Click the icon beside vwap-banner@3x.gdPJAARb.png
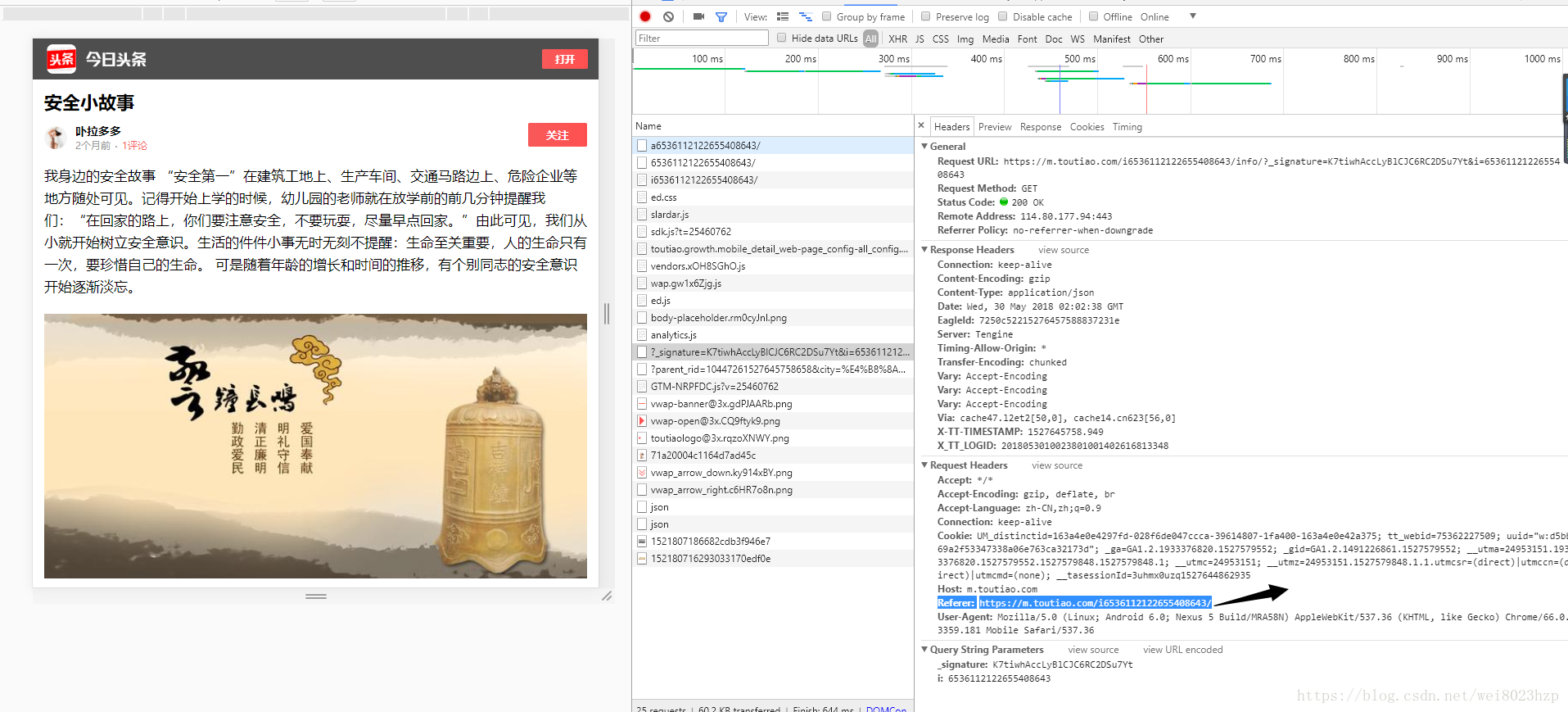This screenshot has height=712, width=1568. click(x=642, y=403)
